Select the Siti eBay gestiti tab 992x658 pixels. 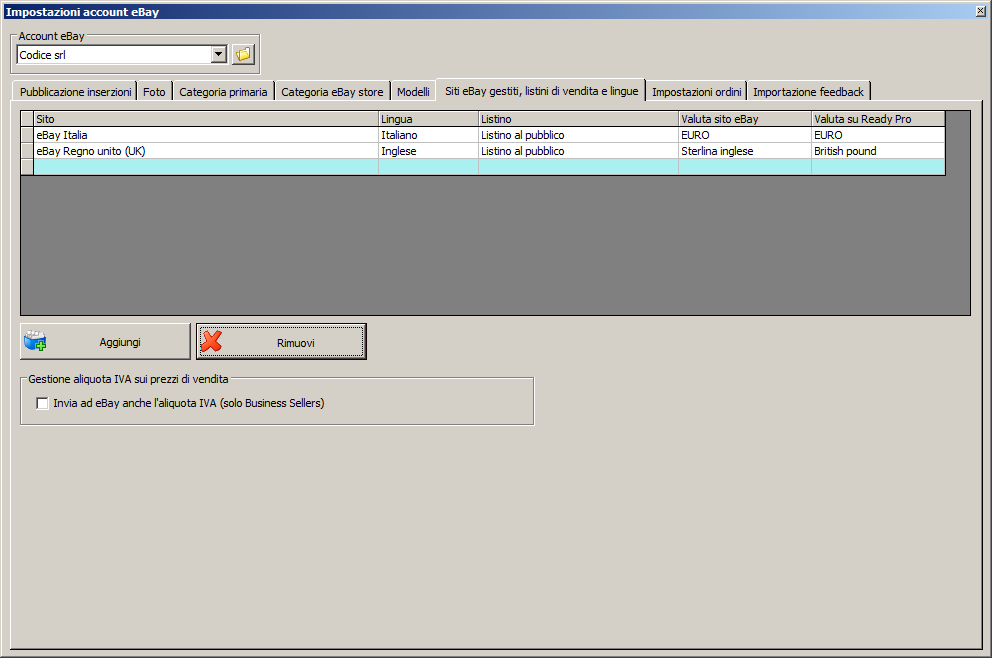pos(542,90)
